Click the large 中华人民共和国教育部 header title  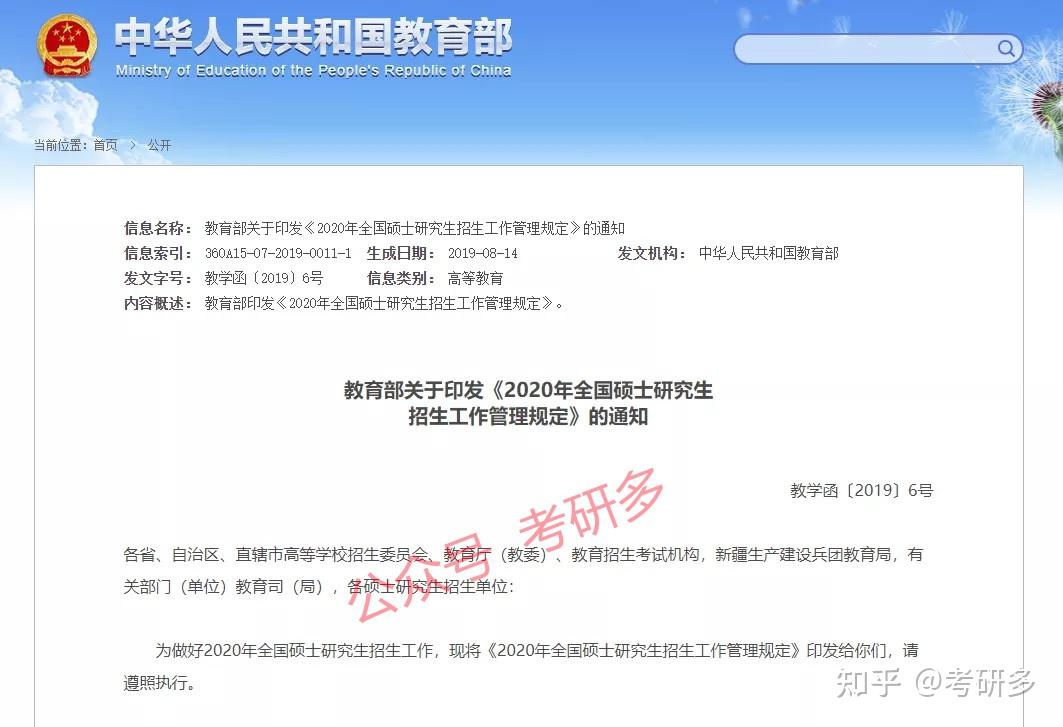pos(313,37)
